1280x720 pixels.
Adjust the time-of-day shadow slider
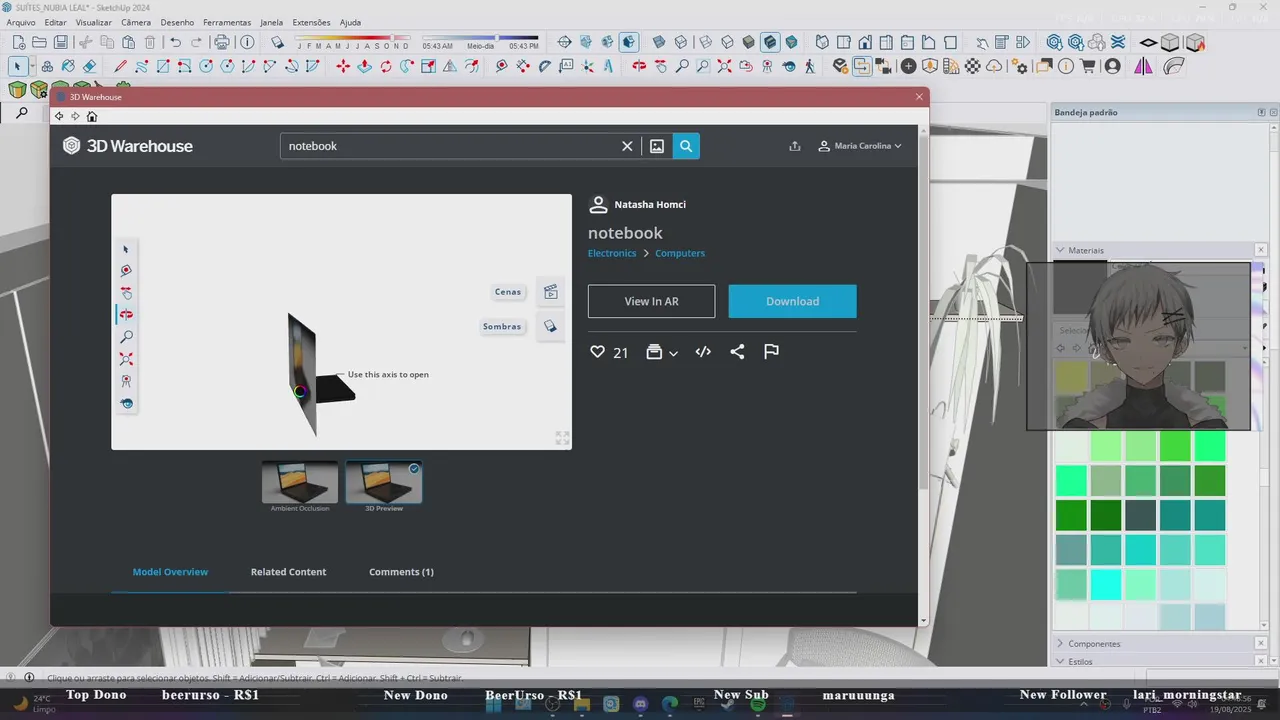(x=496, y=38)
